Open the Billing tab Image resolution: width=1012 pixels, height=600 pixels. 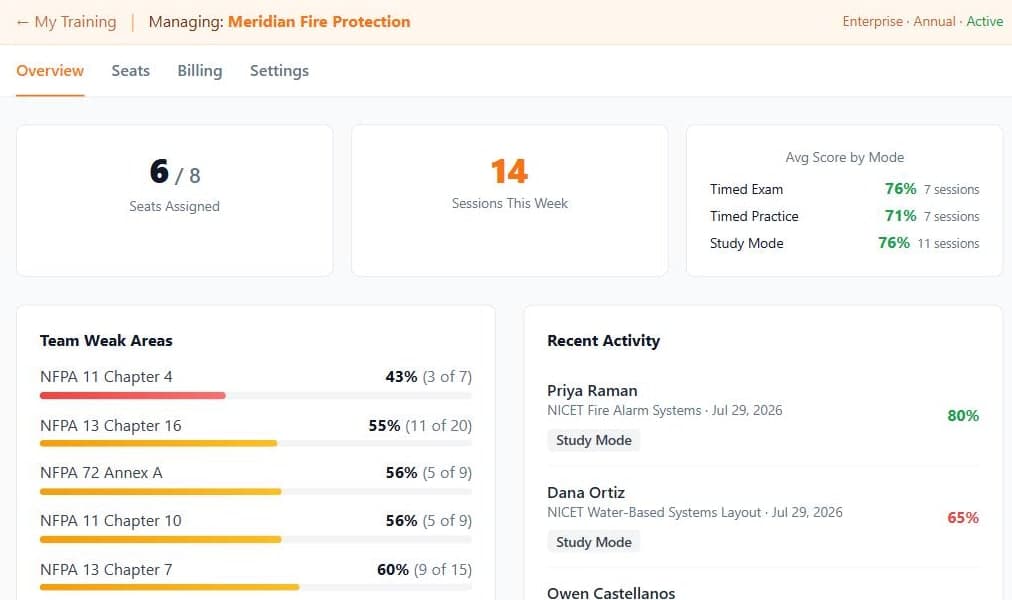pyautogui.click(x=199, y=71)
